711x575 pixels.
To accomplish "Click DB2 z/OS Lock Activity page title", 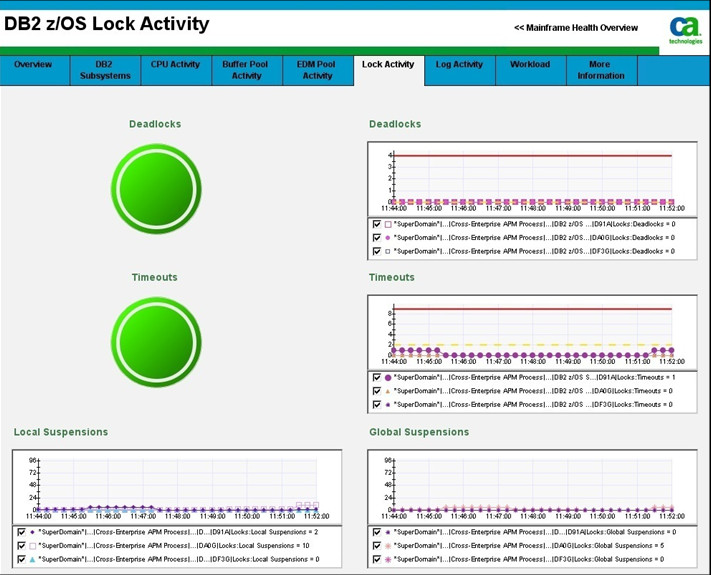I will coord(107,24).
